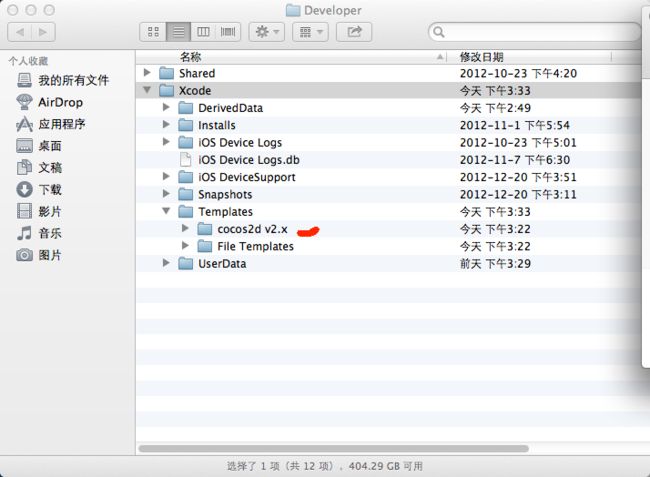Expand the Installs folder

tap(166, 125)
